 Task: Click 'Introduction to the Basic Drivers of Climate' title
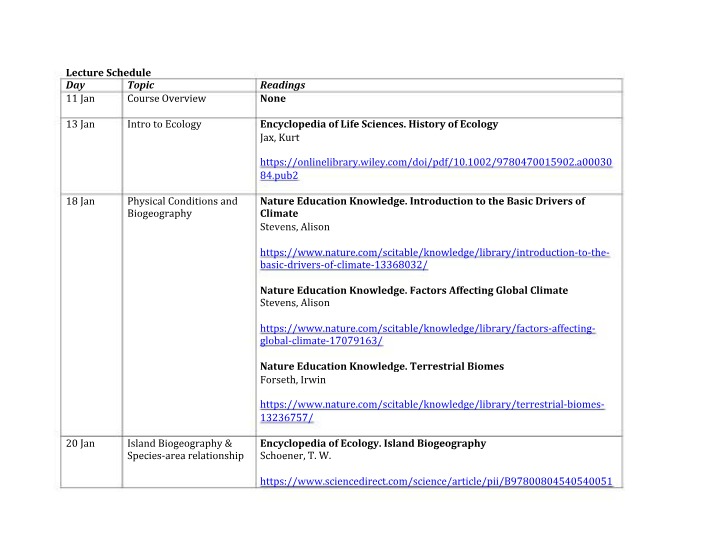(423, 207)
